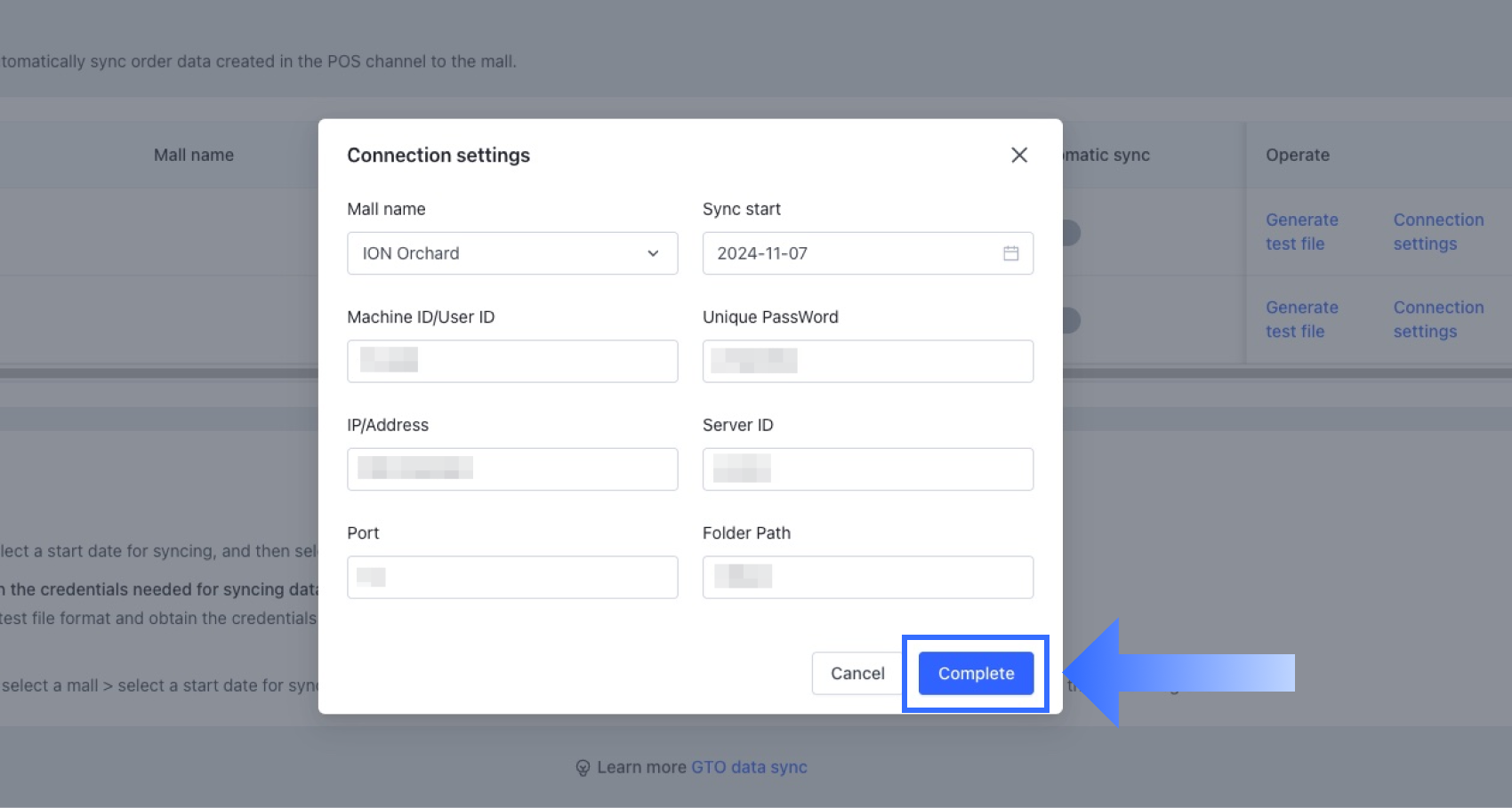Viewport: 1512px width, 808px height.
Task: Close the Connection settings dialog
Action: 1019,156
